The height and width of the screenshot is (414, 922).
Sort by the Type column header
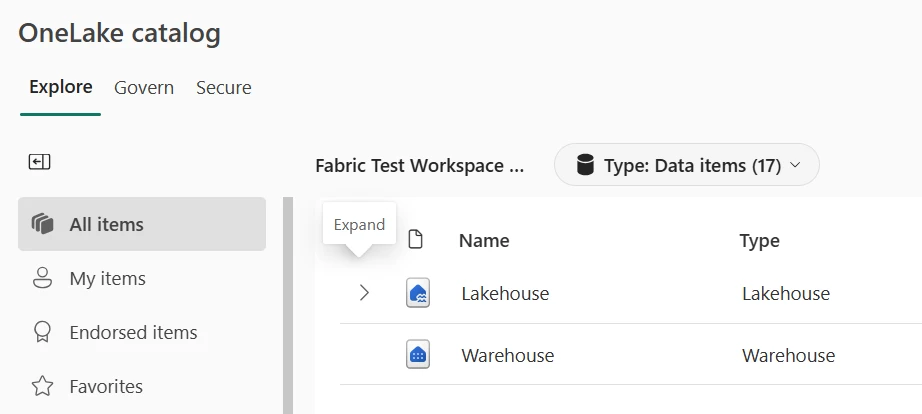pos(760,241)
